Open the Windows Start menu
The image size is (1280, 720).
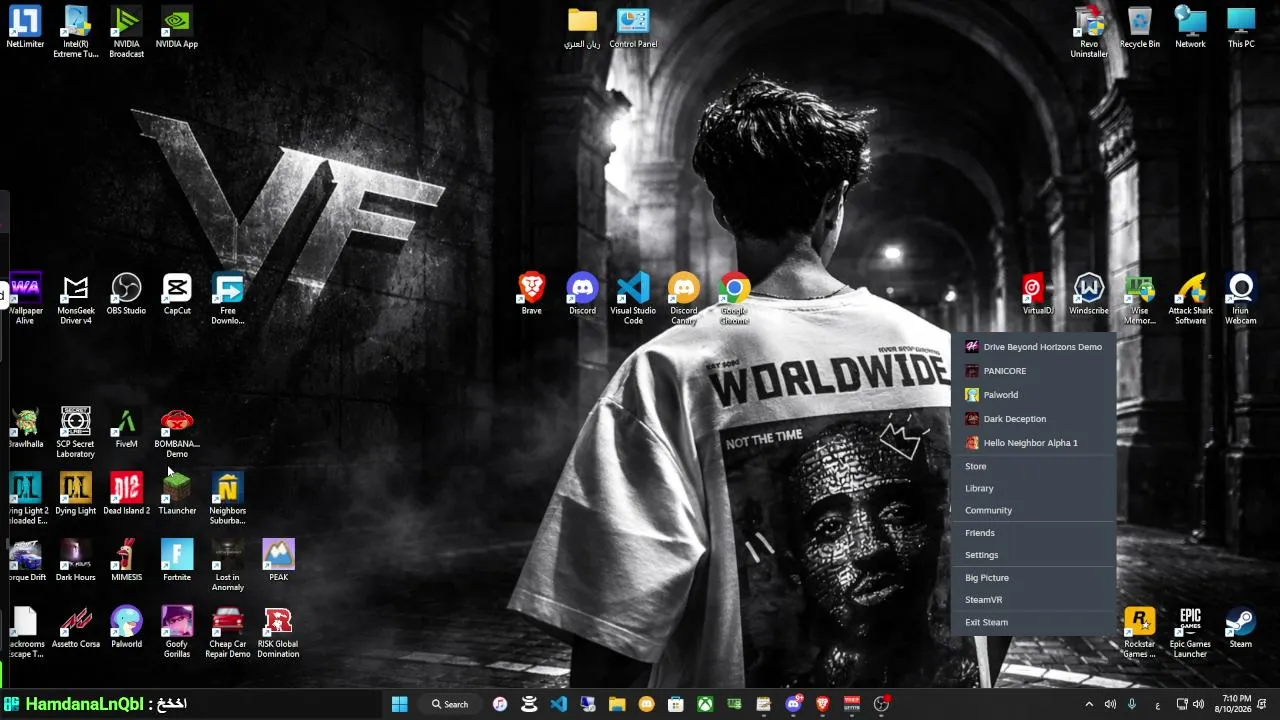click(399, 704)
